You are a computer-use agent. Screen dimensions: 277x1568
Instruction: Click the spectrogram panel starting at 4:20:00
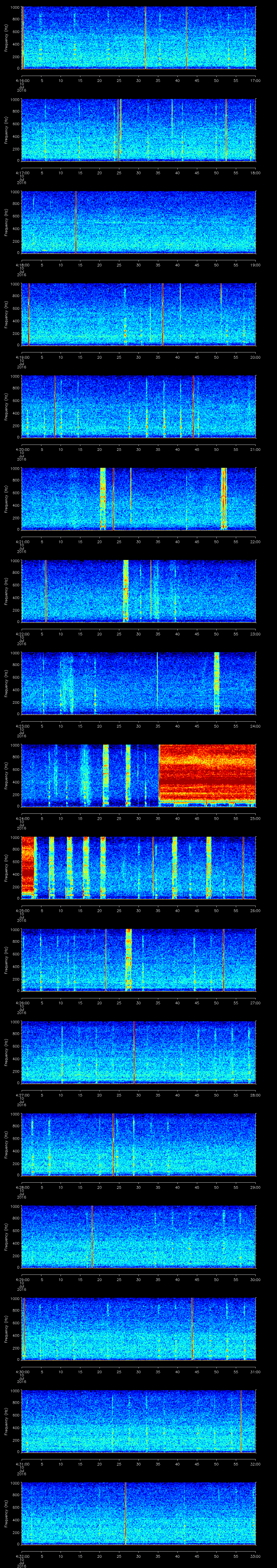tap(138, 407)
